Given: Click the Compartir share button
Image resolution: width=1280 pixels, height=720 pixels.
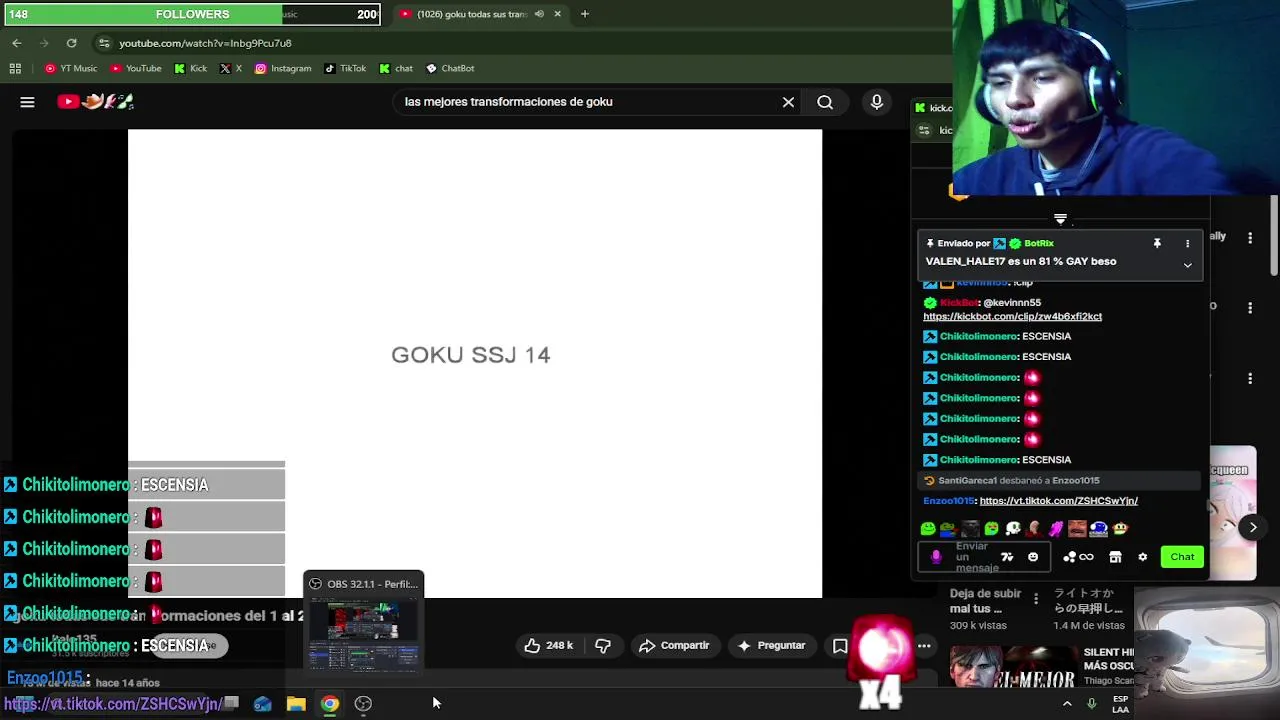Looking at the screenshot, I should click(674, 646).
